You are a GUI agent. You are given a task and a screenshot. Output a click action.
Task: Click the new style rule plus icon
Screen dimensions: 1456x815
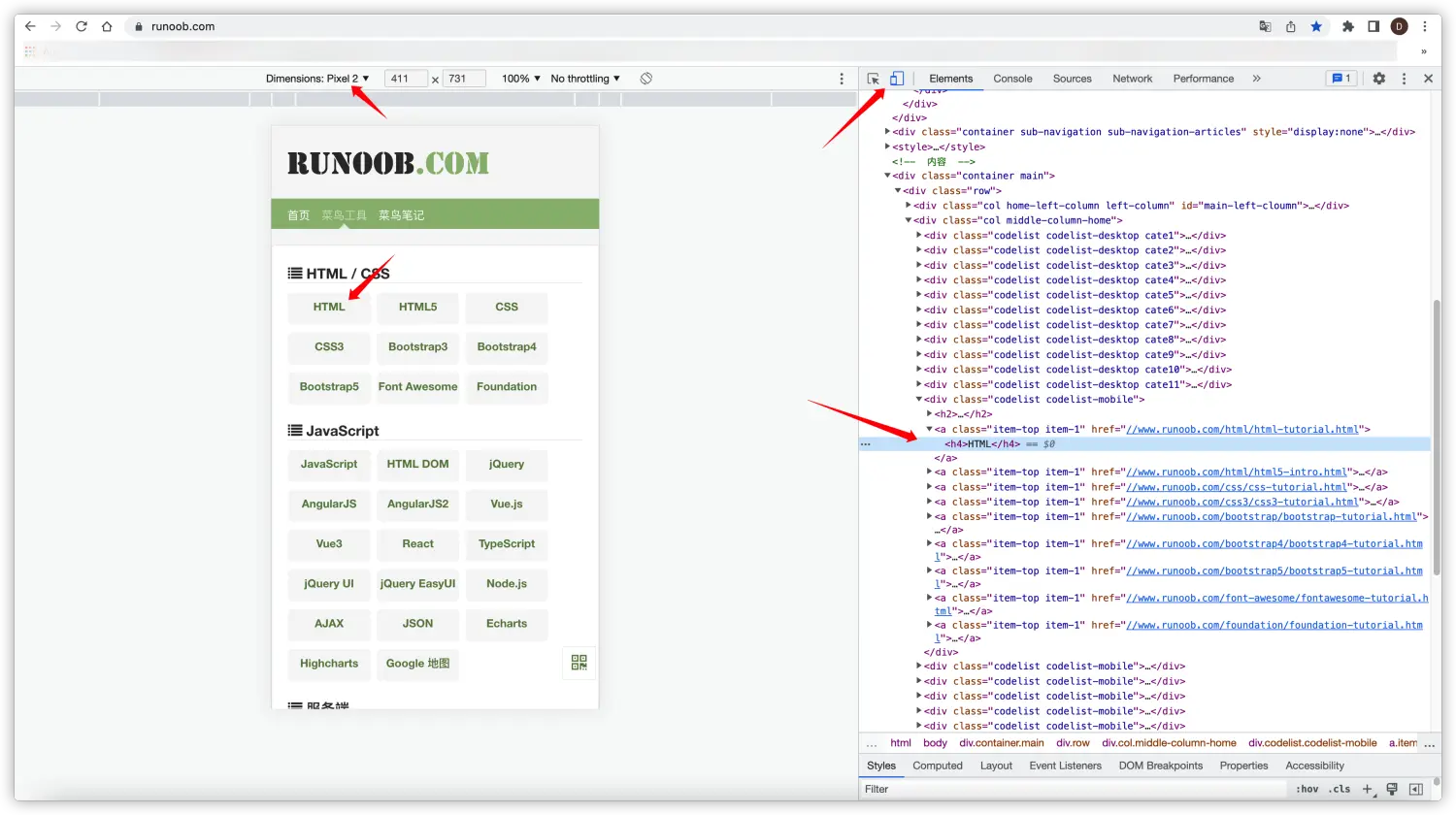click(x=1367, y=789)
